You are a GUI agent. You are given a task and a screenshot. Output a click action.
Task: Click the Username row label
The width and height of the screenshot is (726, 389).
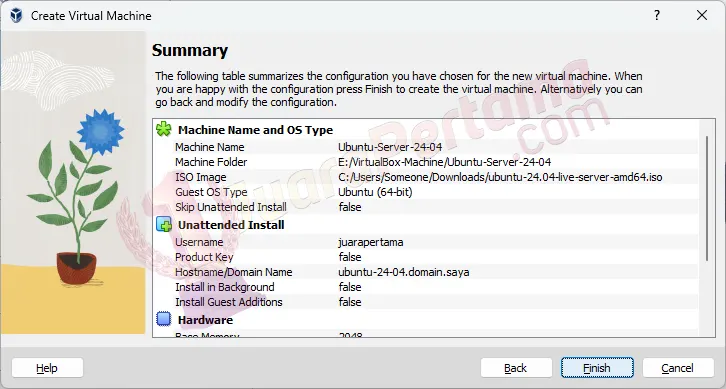coord(199,242)
